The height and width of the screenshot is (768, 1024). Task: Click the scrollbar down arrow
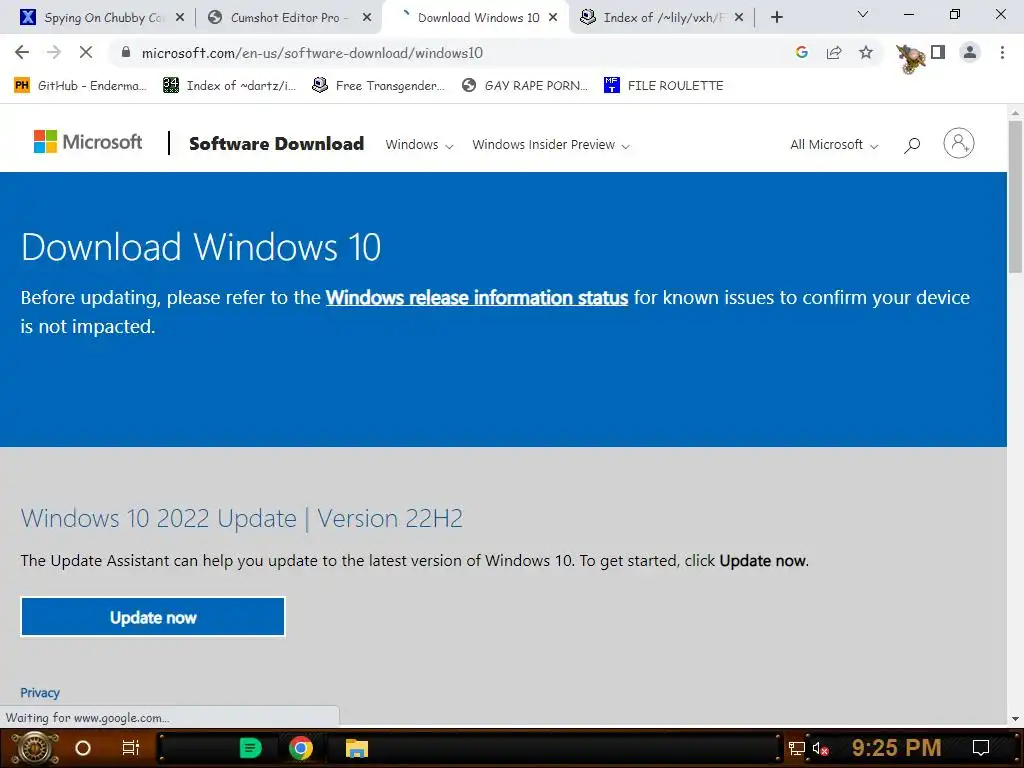click(1016, 718)
